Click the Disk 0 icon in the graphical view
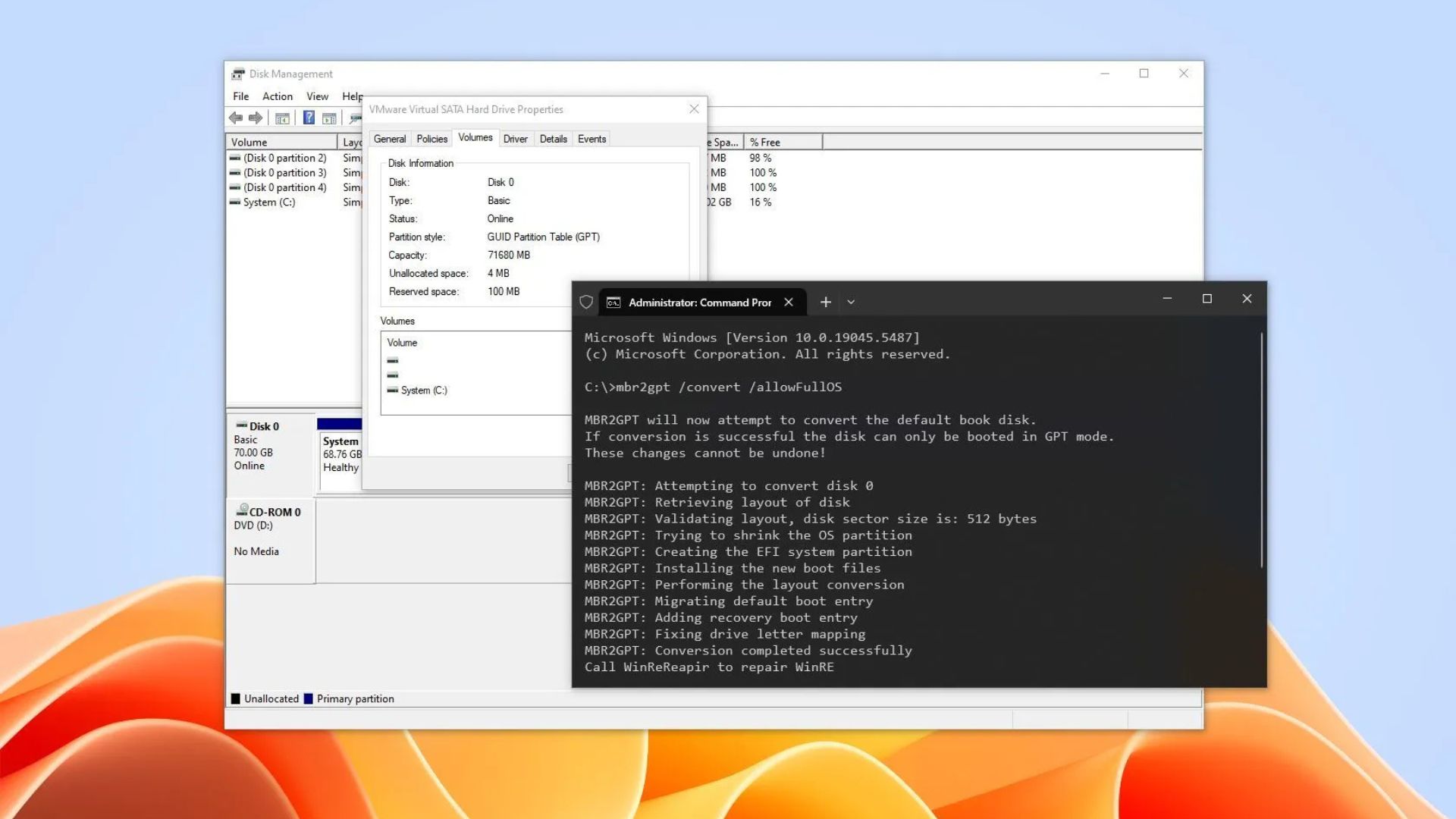Viewport: 1456px width, 819px height. click(243, 425)
